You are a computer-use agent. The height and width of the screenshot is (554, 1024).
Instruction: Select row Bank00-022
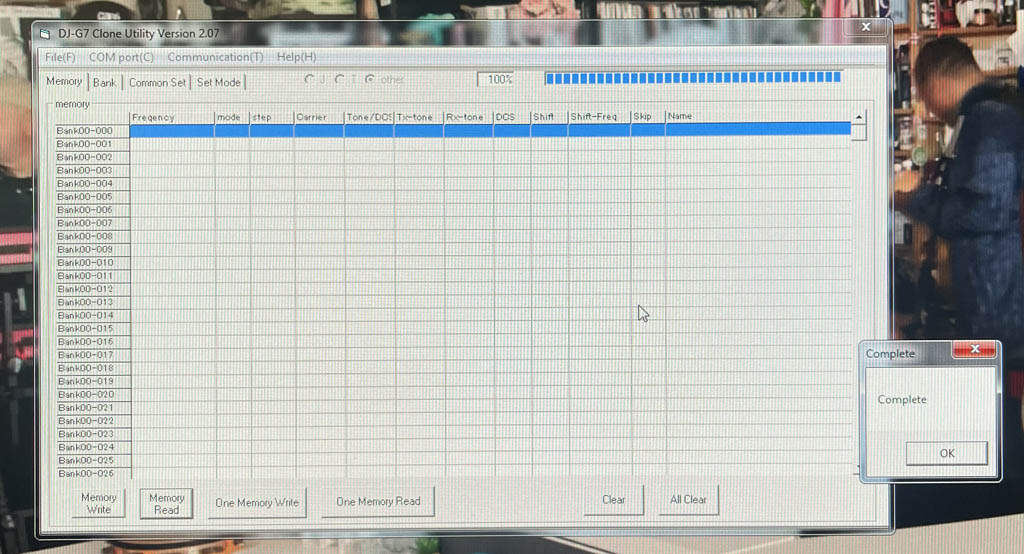point(94,421)
